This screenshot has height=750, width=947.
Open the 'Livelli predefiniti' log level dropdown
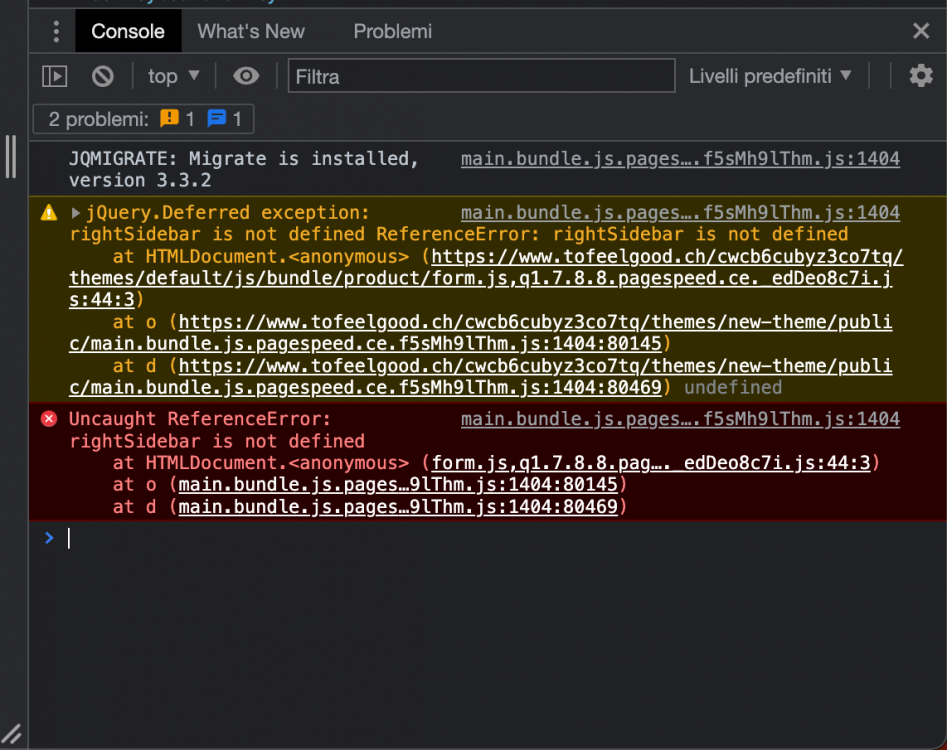(x=770, y=75)
